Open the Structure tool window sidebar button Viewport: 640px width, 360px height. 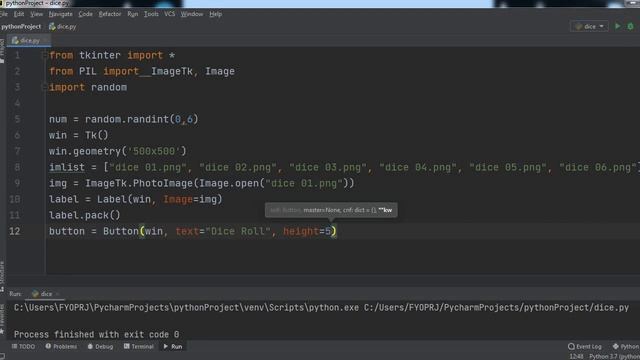pyautogui.click(x=2, y=276)
